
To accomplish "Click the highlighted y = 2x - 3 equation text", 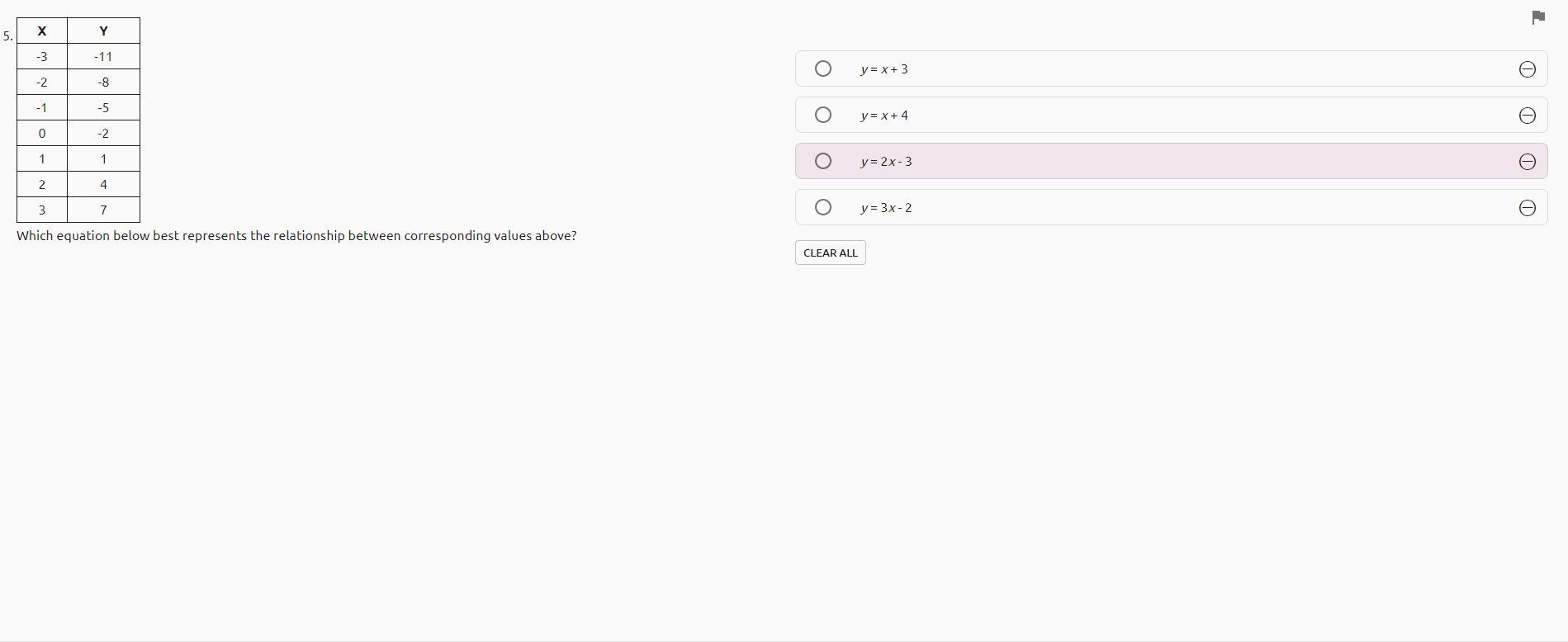I will 886,162.
